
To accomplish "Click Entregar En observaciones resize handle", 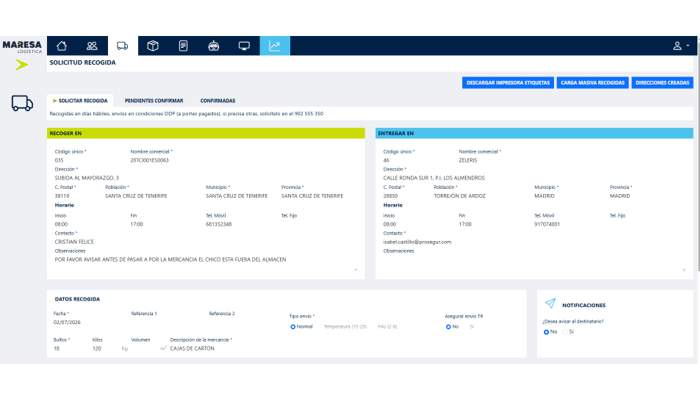I will (684, 269).
